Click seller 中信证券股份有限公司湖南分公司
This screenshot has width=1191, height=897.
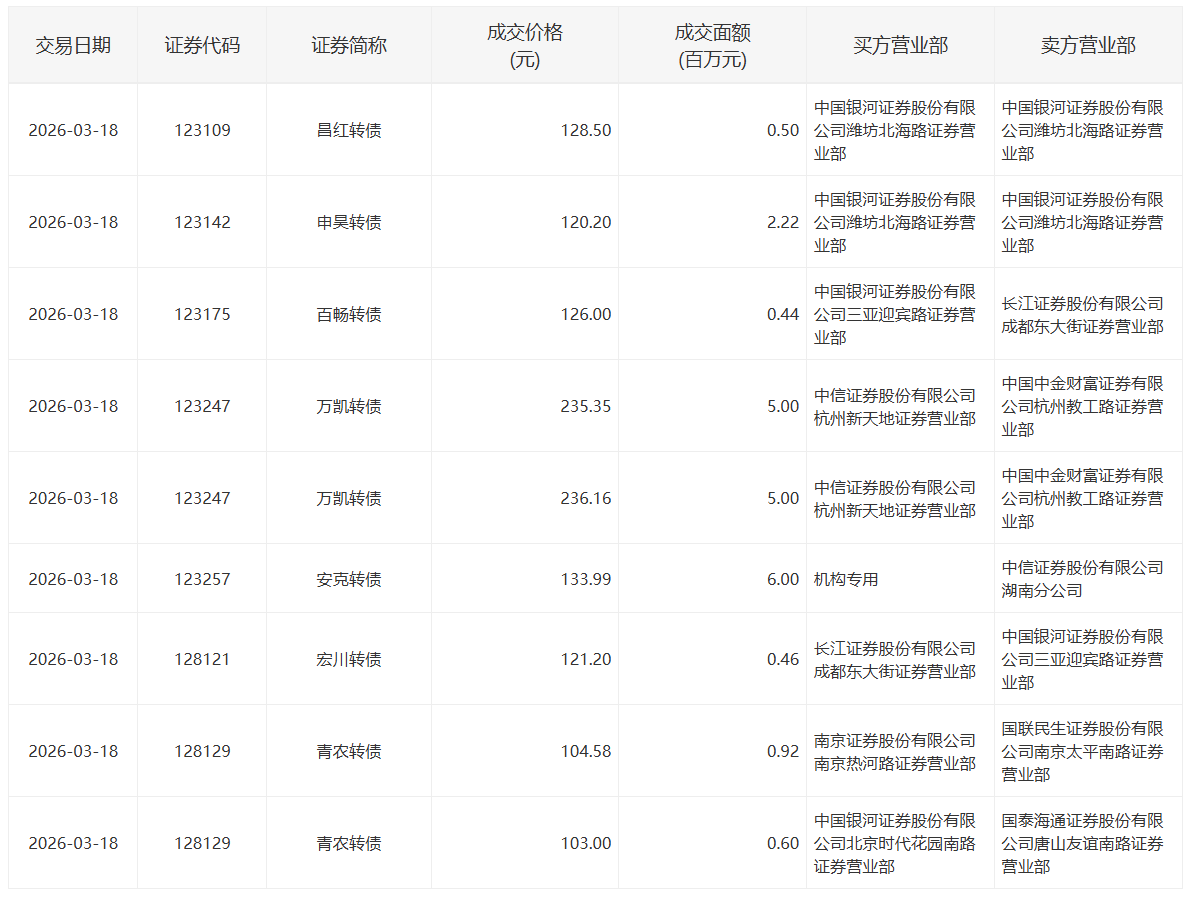[x=1082, y=579]
